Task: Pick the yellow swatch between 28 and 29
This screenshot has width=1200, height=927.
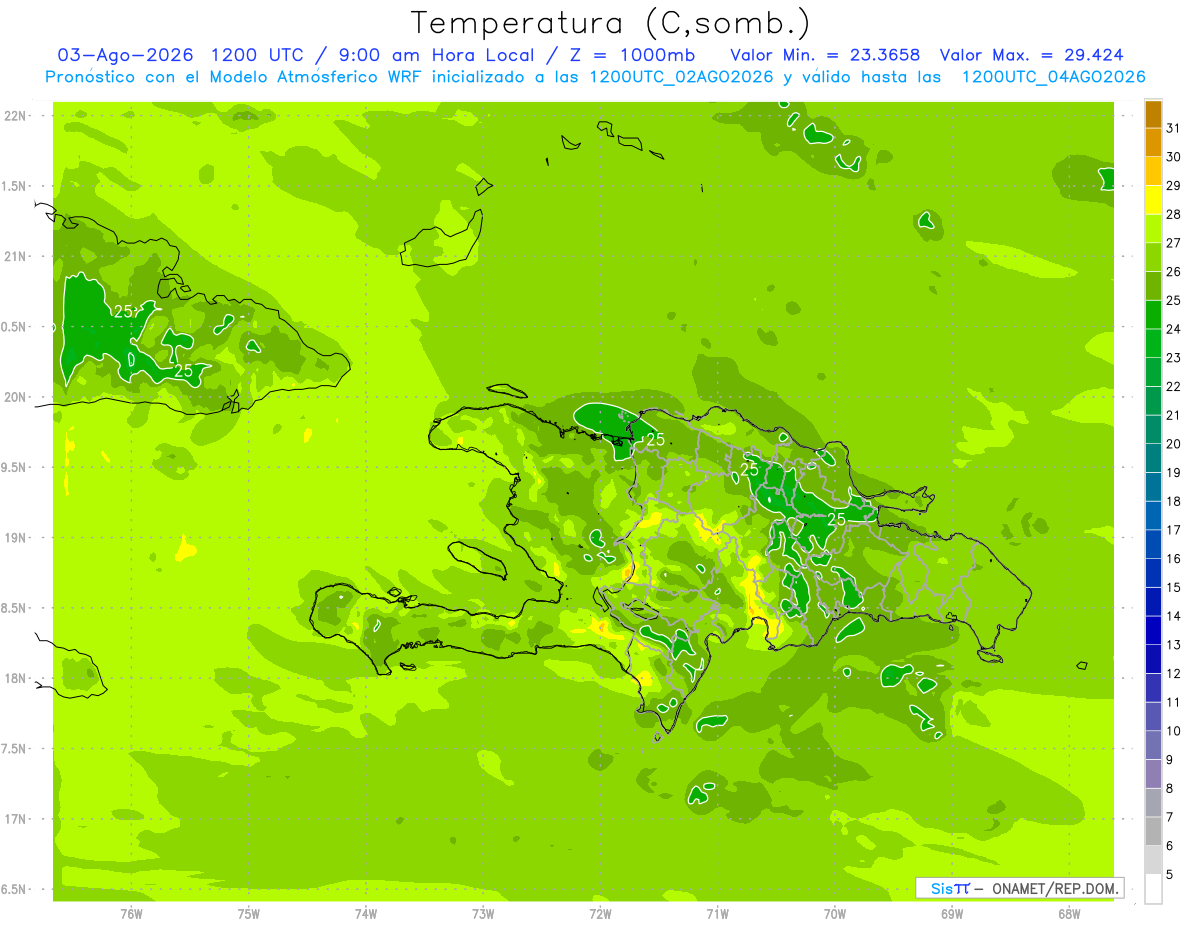Action: (1153, 200)
